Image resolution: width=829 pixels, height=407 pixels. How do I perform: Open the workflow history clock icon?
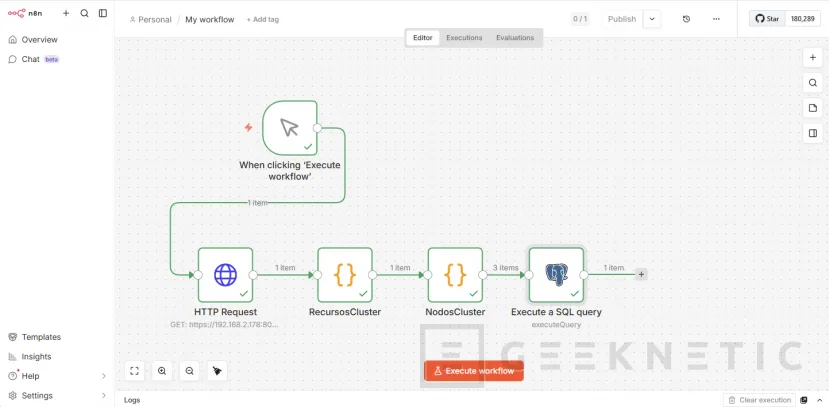tap(686, 19)
